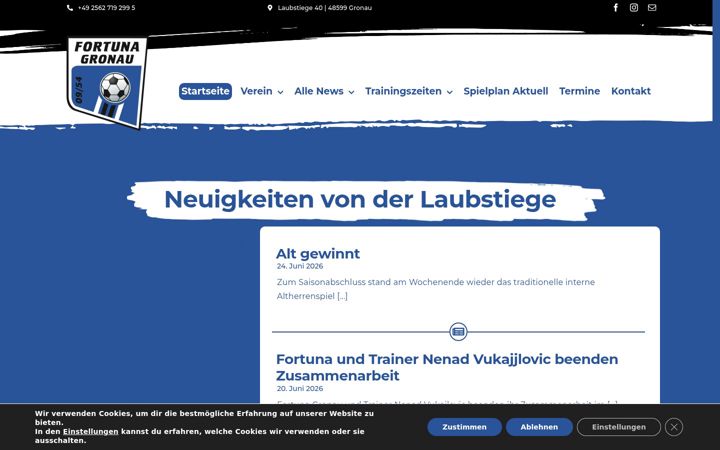Click the news separator icon between articles
Image resolution: width=720 pixels, height=450 pixels.
pyautogui.click(x=458, y=332)
